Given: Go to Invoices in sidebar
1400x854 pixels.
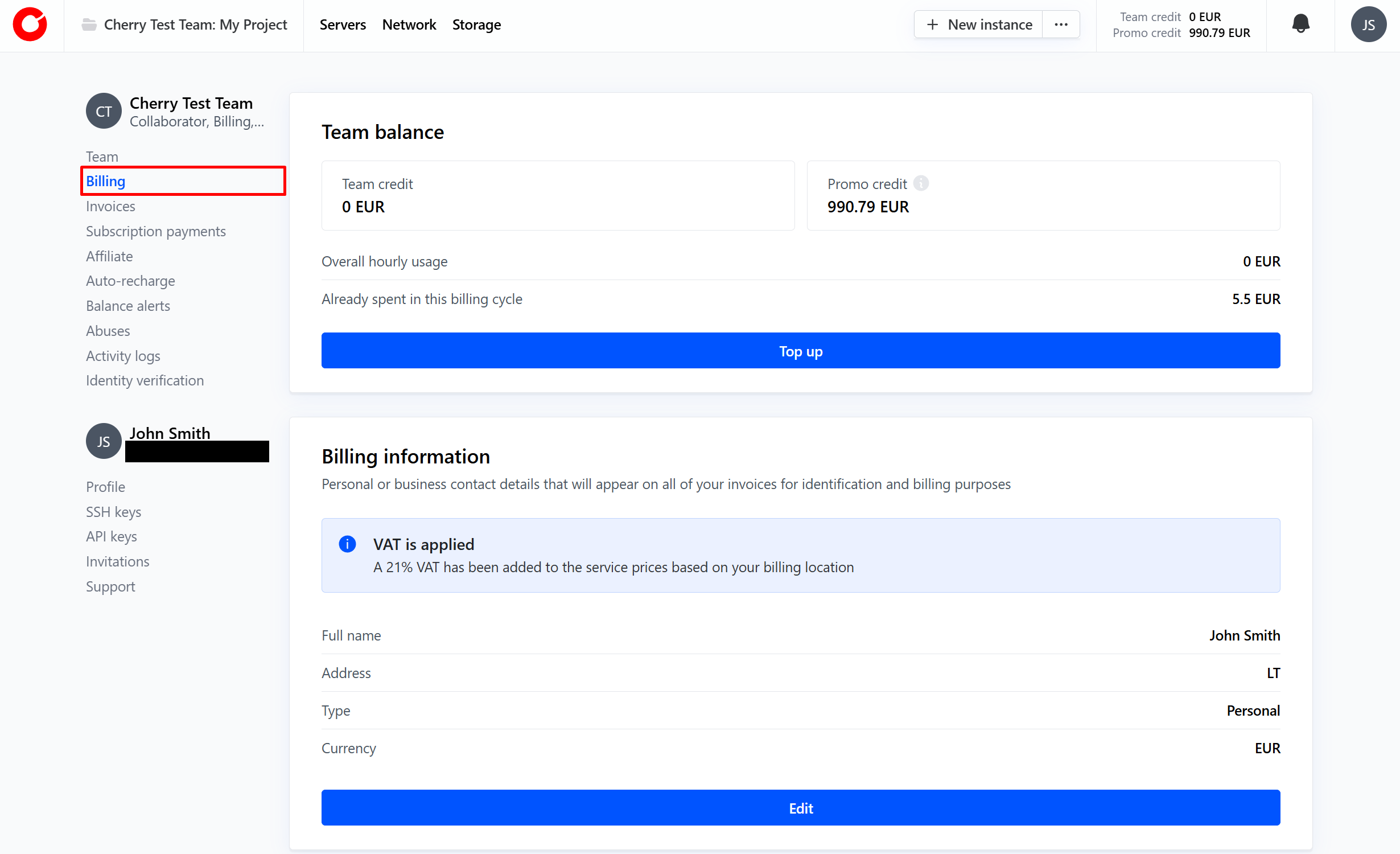Looking at the screenshot, I should (110, 206).
